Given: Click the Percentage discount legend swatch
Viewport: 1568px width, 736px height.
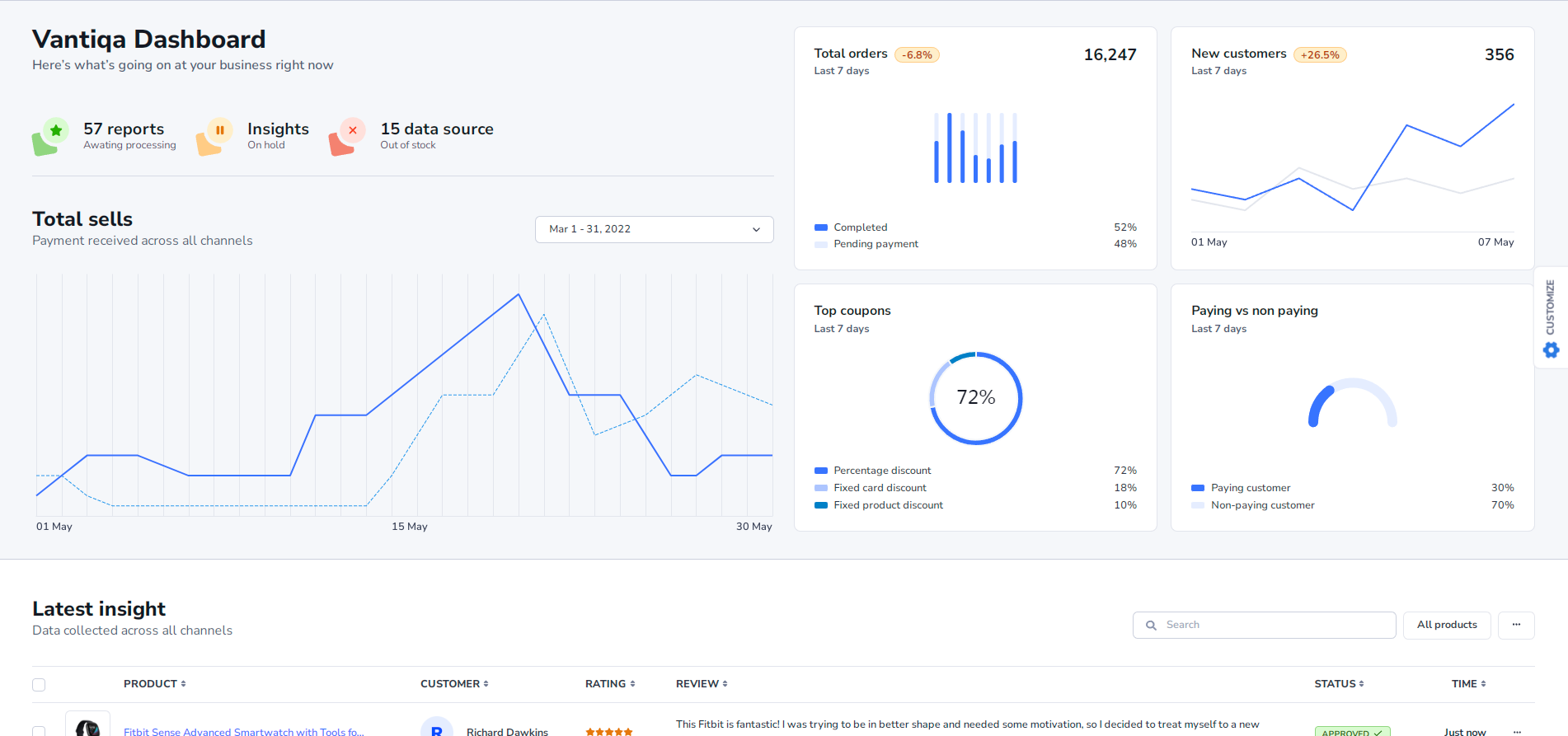Looking at the screenshot, I should (821, 471).
